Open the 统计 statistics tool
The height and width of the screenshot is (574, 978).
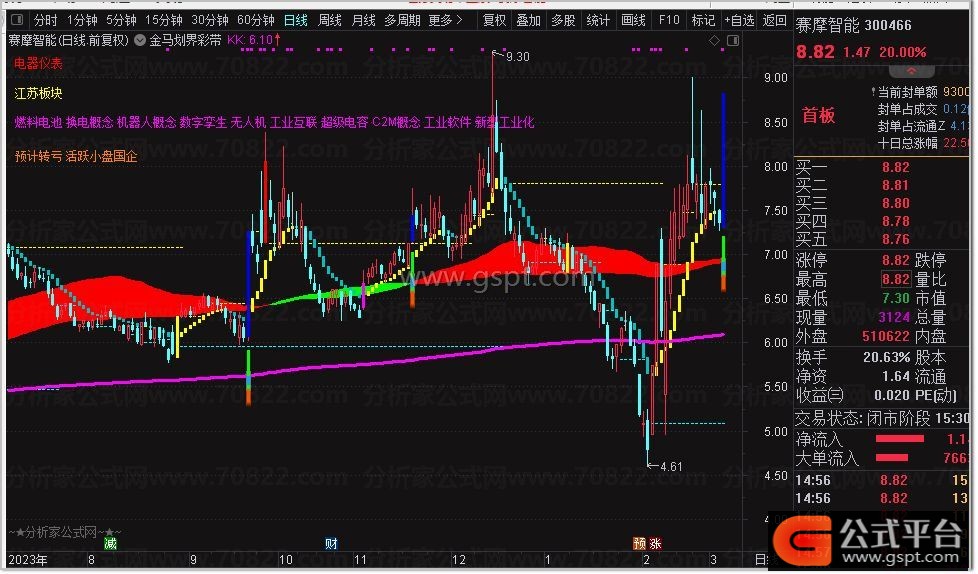click(598, 20)
